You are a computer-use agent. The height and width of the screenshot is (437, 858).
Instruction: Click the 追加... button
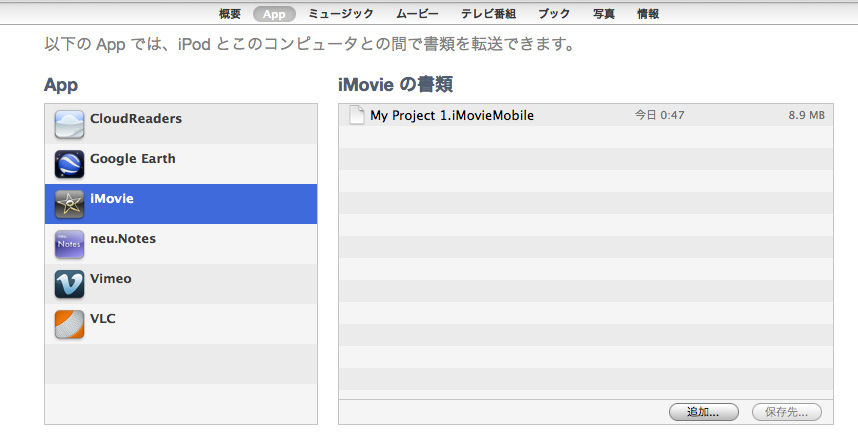[x=704, y=412]
